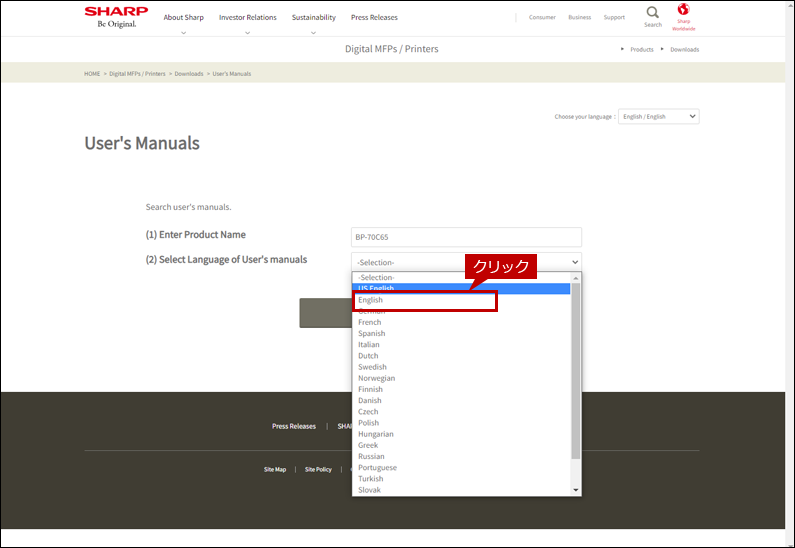Click the language list scrollbar thumb
795x548 pixels.
(576, 371)
